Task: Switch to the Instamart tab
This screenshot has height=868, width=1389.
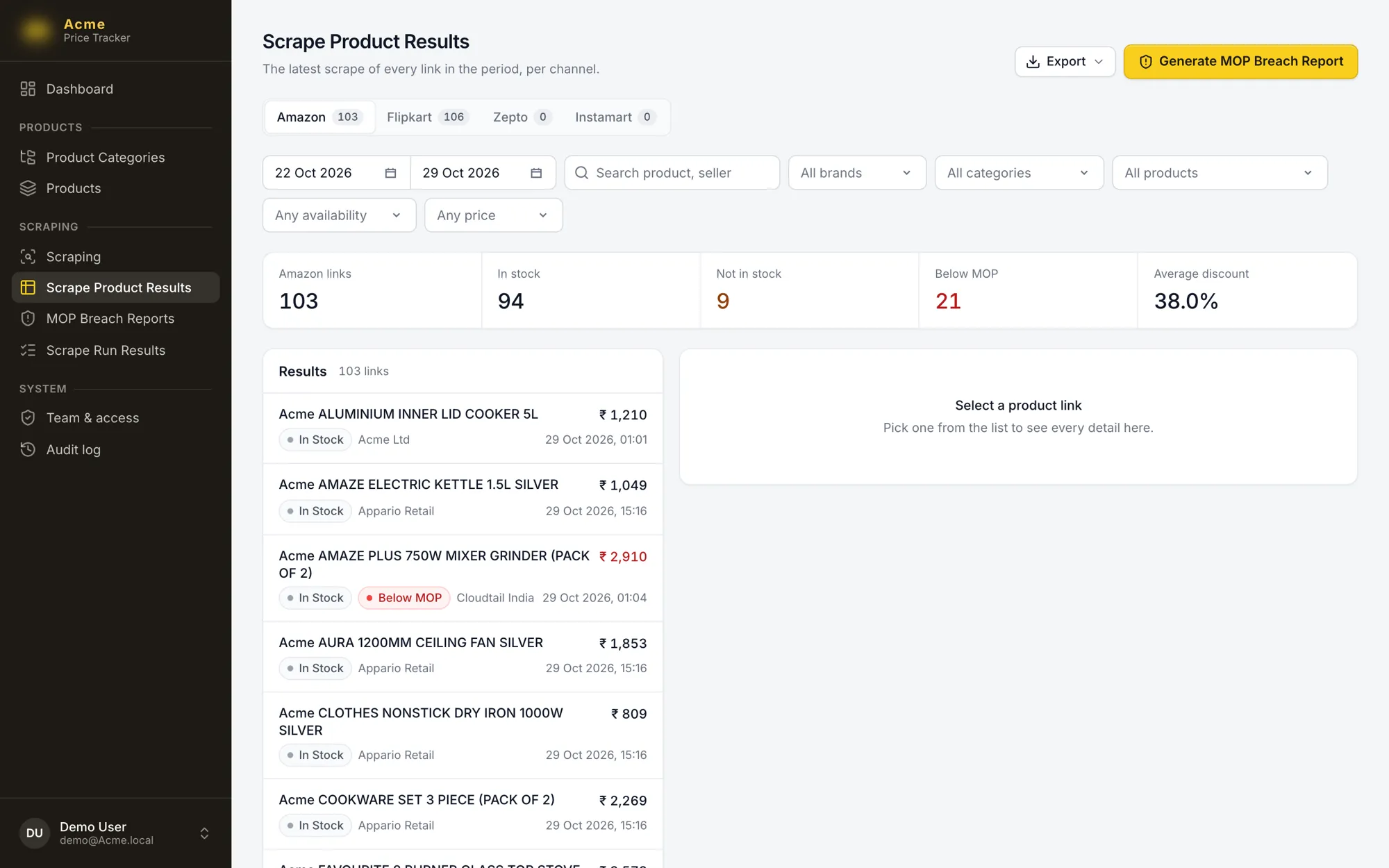Action: click(615, 117)
